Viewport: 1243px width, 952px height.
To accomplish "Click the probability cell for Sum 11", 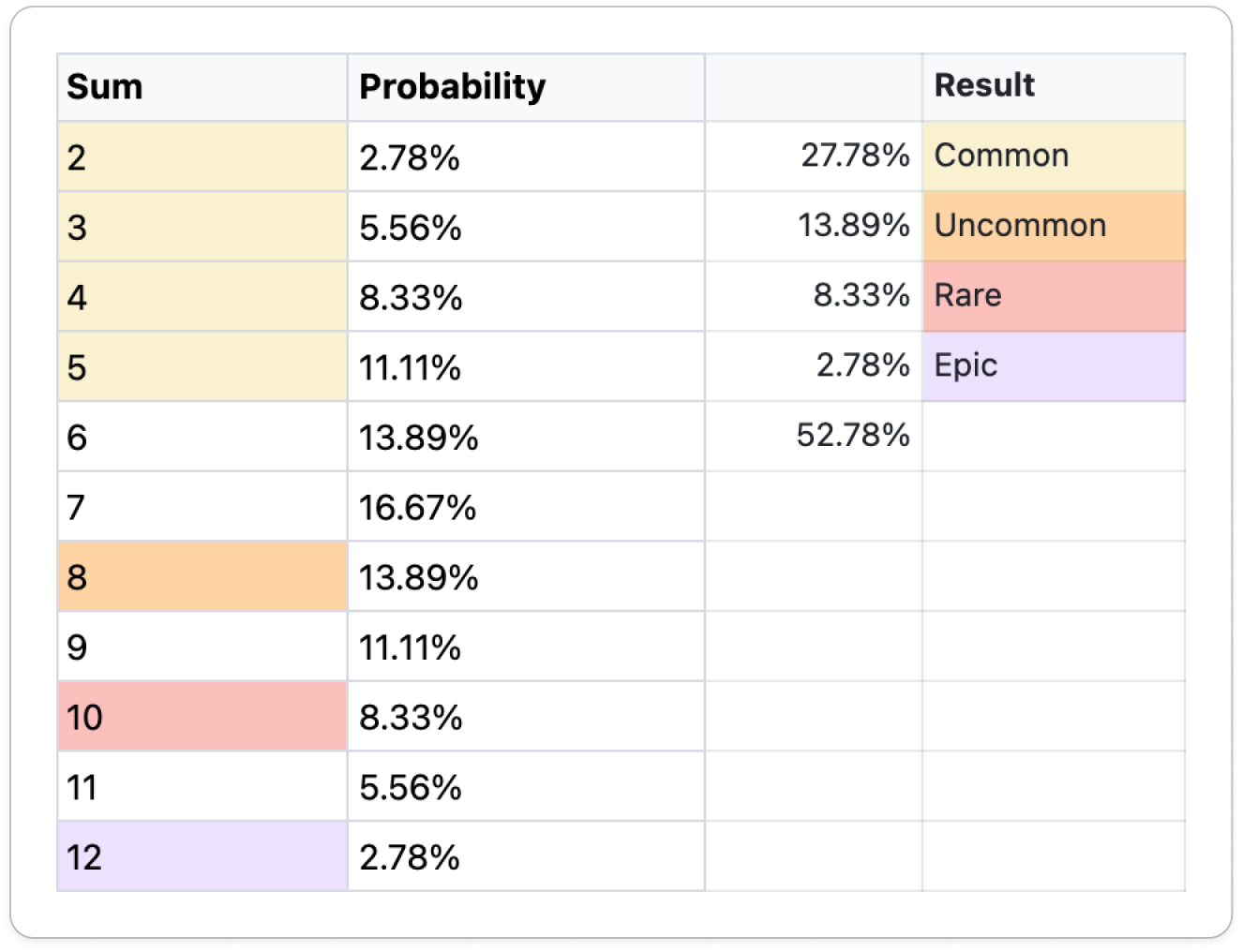I will coord(525,787).
